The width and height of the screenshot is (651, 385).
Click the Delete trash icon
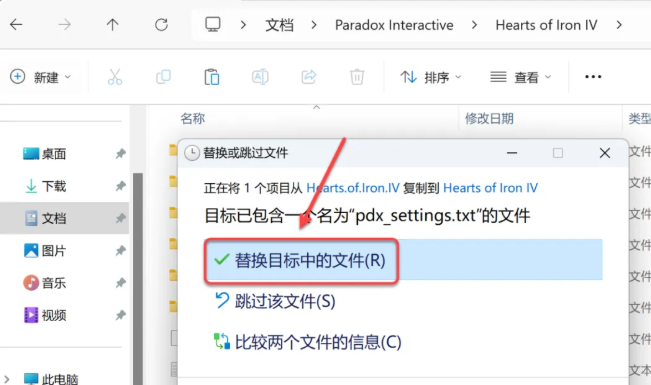click(357, 77)
